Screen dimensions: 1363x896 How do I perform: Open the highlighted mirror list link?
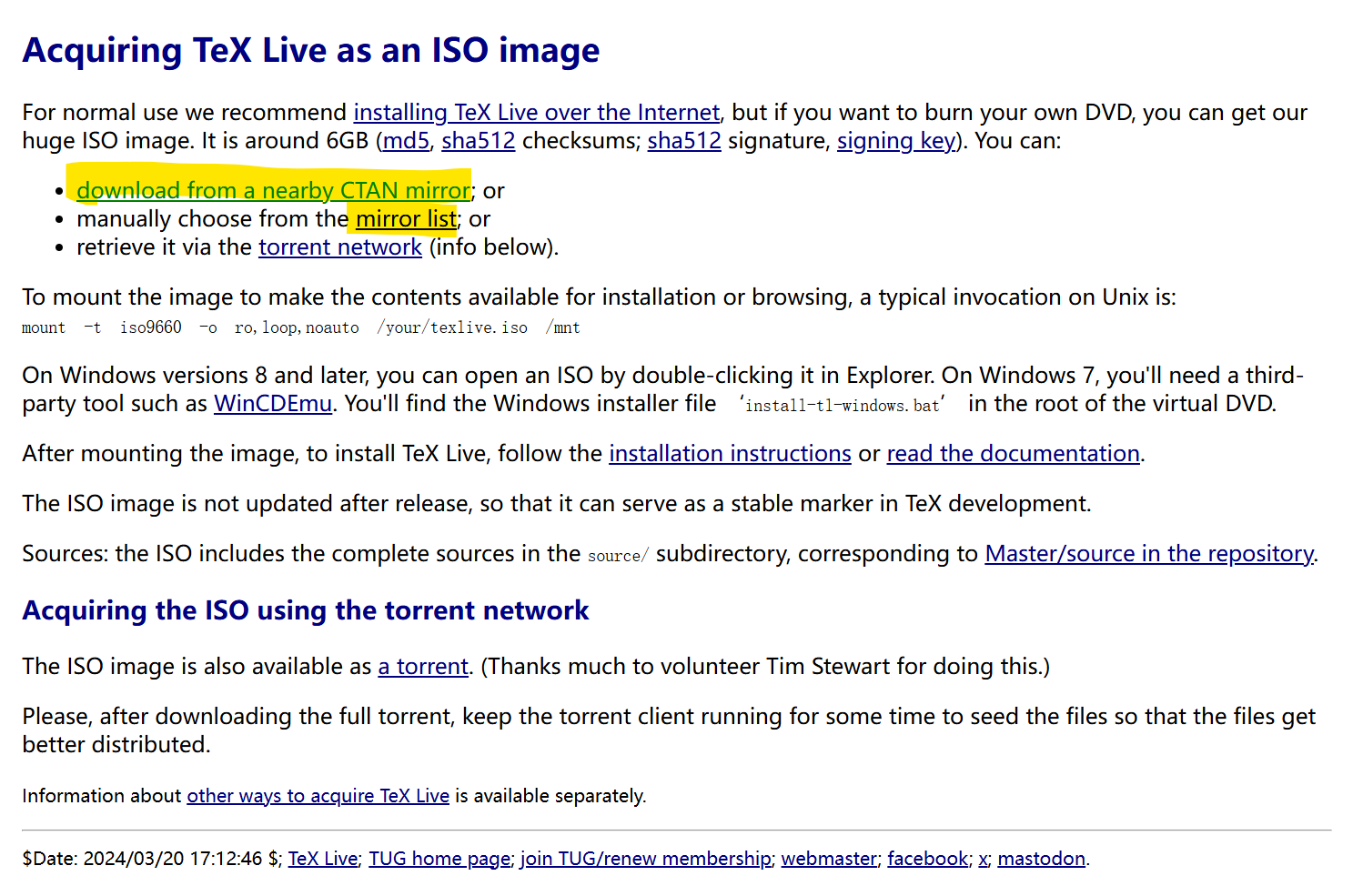point(406,219)
